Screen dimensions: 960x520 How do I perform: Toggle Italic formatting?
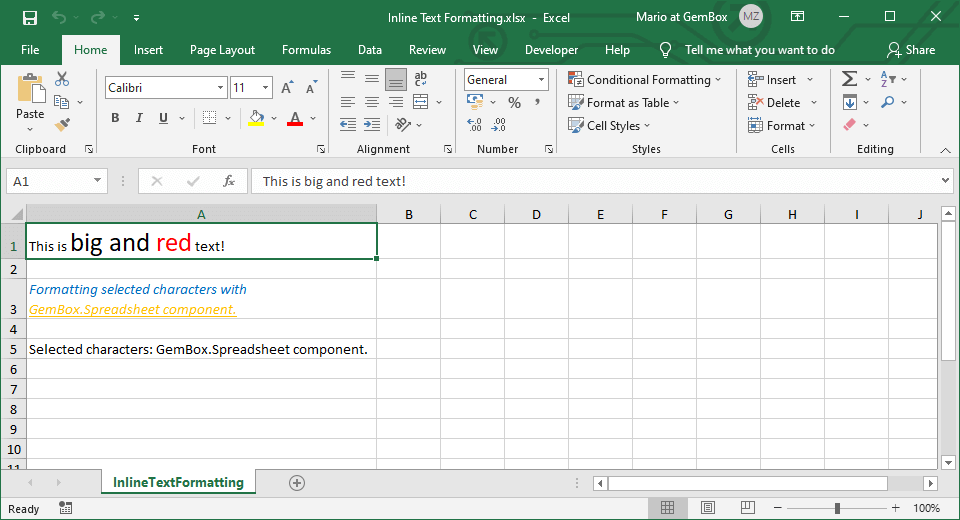pos(139,118)
